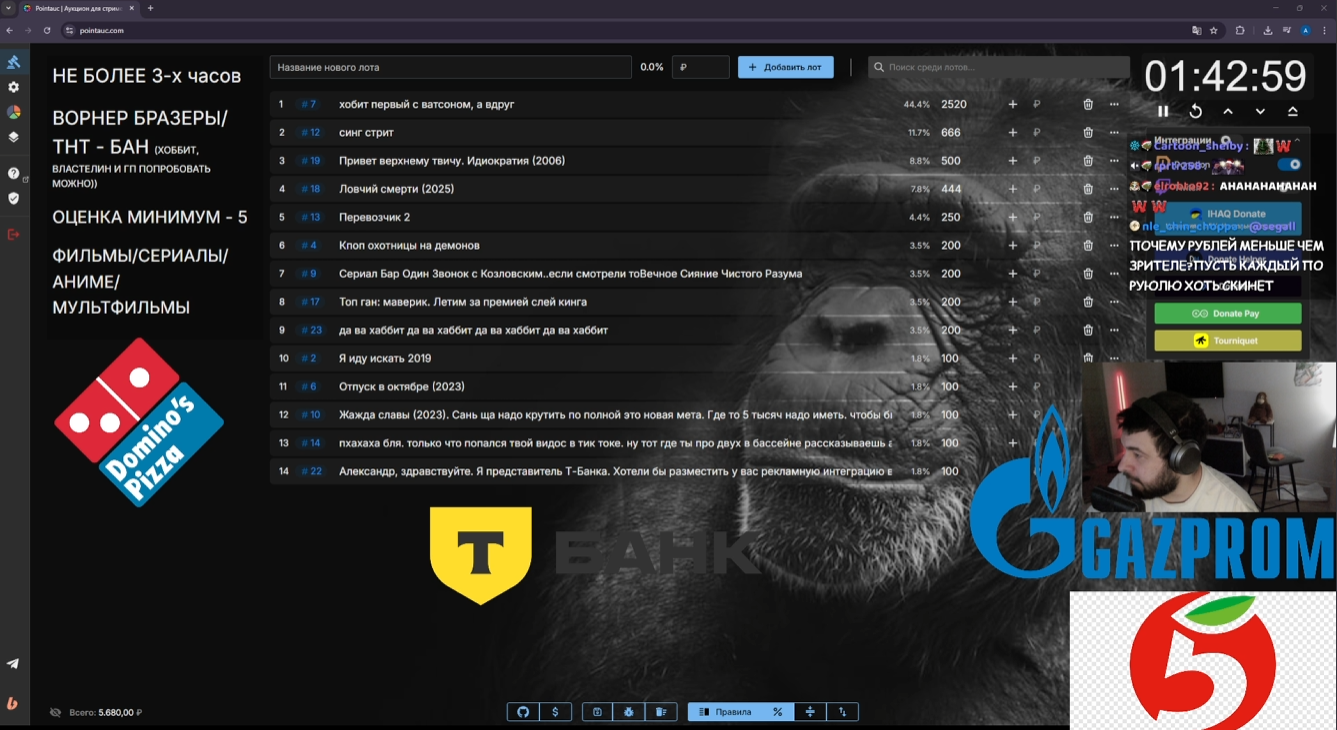Click the lot 'Сериал Бар Один Звонок' text

coord(570,273)
